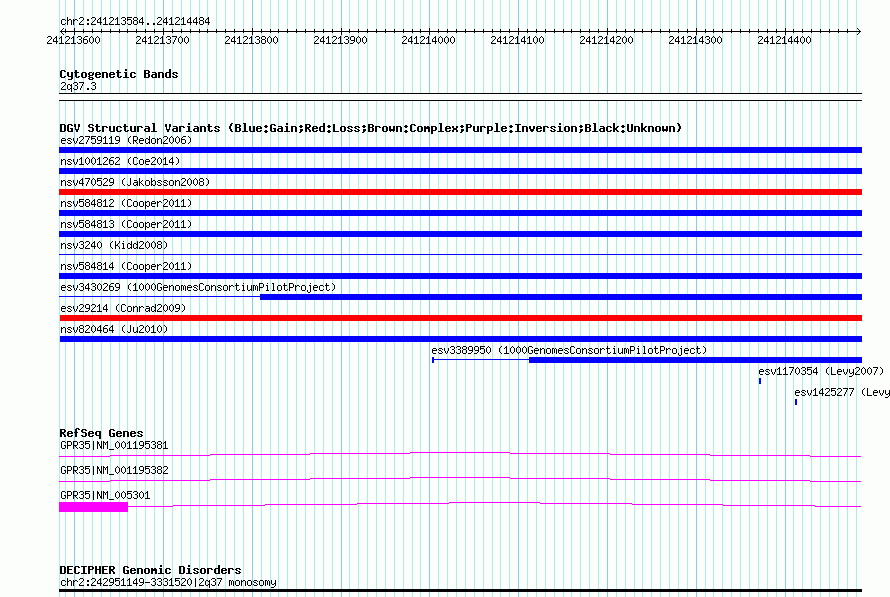
Task: Open the DGV Structural Variants track title
Action: 371,128
